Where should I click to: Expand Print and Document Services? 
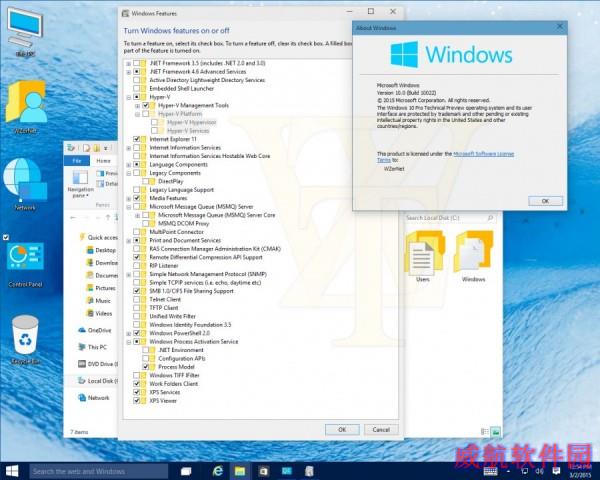[129, 240]
